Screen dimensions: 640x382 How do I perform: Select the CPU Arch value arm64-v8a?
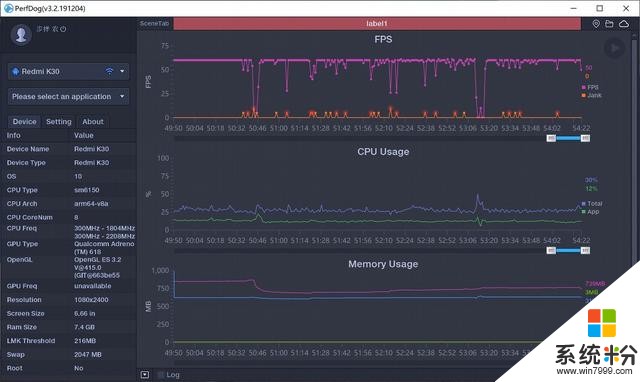tap(91, 203)
